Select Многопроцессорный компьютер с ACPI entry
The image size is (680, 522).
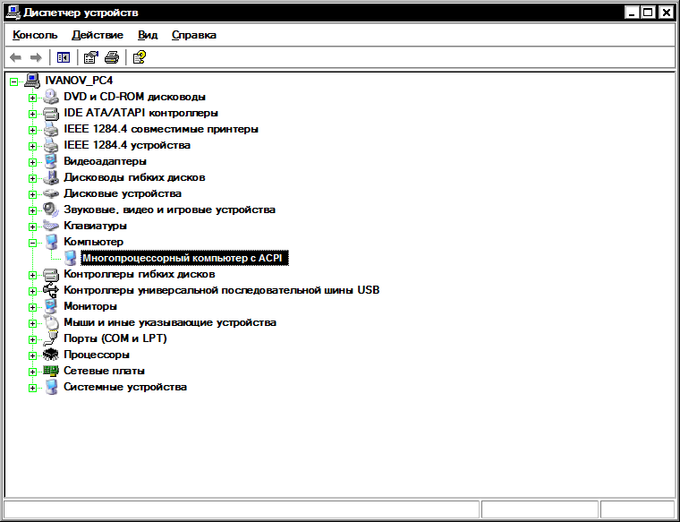tap(184, 258)
